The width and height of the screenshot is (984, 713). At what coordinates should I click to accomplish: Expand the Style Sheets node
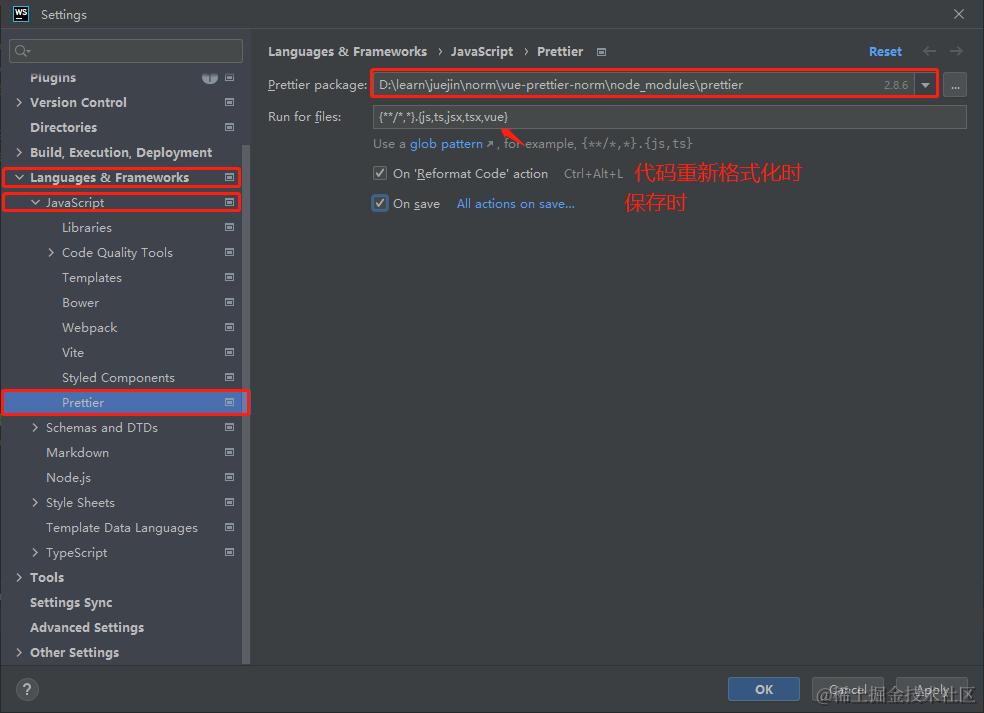pyautogui.click(x=35, y=503)
